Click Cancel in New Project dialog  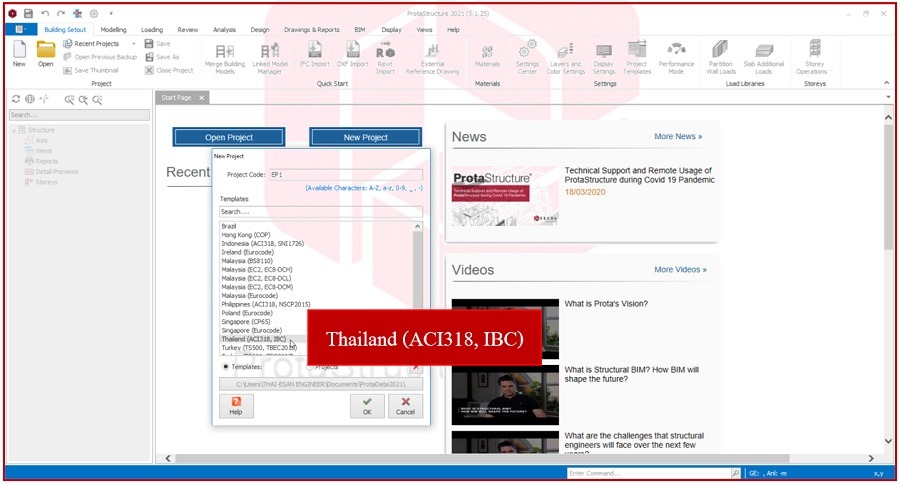click(x=405, y=405)
